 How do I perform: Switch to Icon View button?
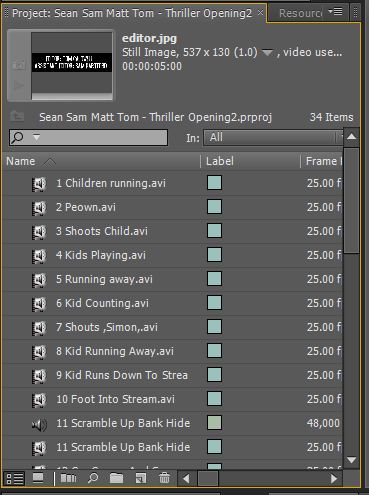click(38, 479)
